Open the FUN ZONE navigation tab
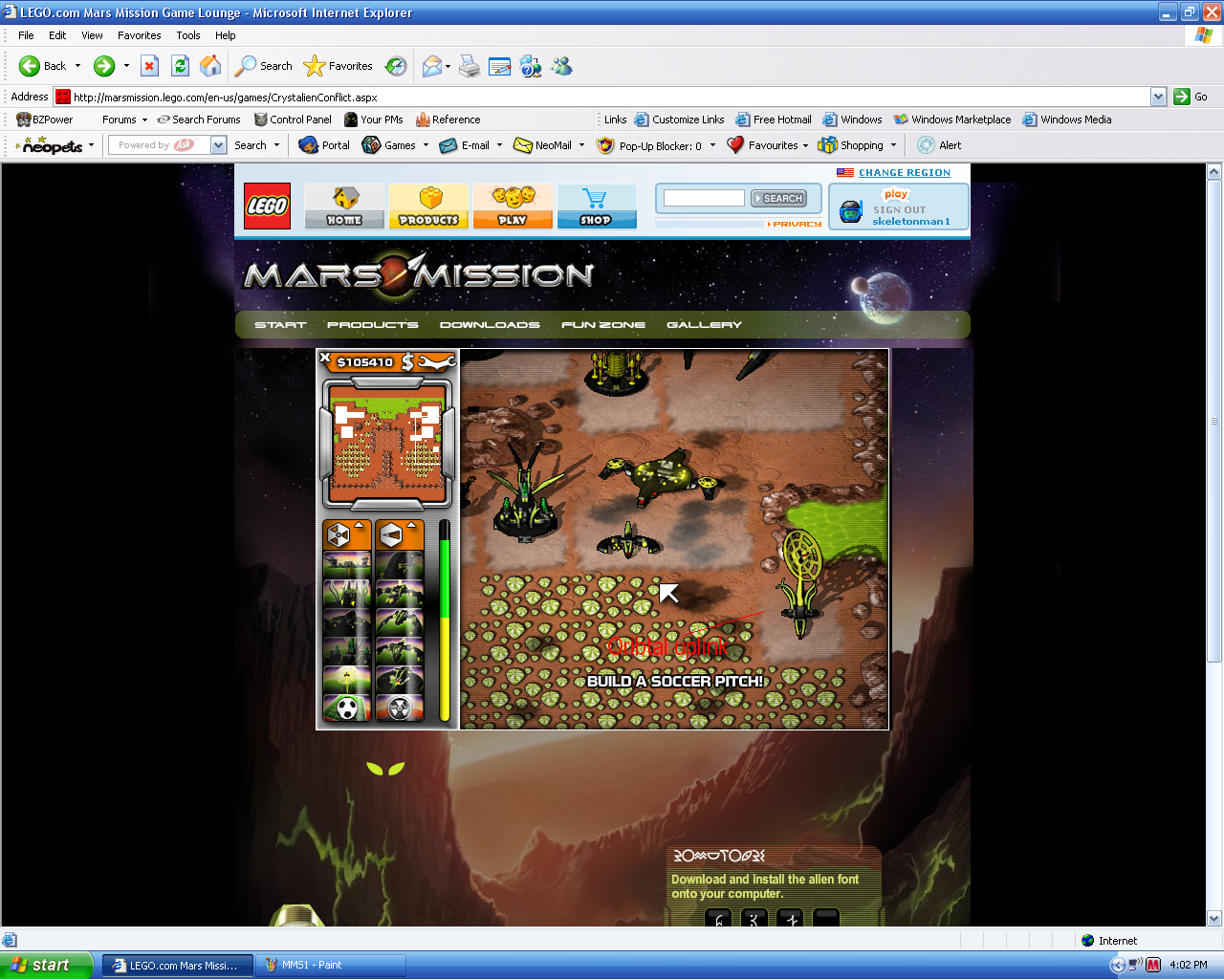Screen dimensions: 1224x980 [602, 325]
